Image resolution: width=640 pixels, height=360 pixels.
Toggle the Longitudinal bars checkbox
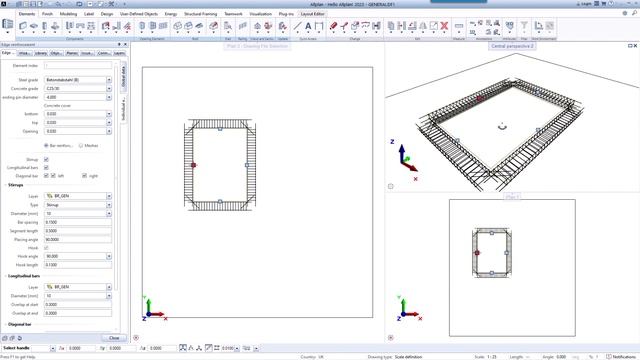pyautogui.click(x=46, y=168)
